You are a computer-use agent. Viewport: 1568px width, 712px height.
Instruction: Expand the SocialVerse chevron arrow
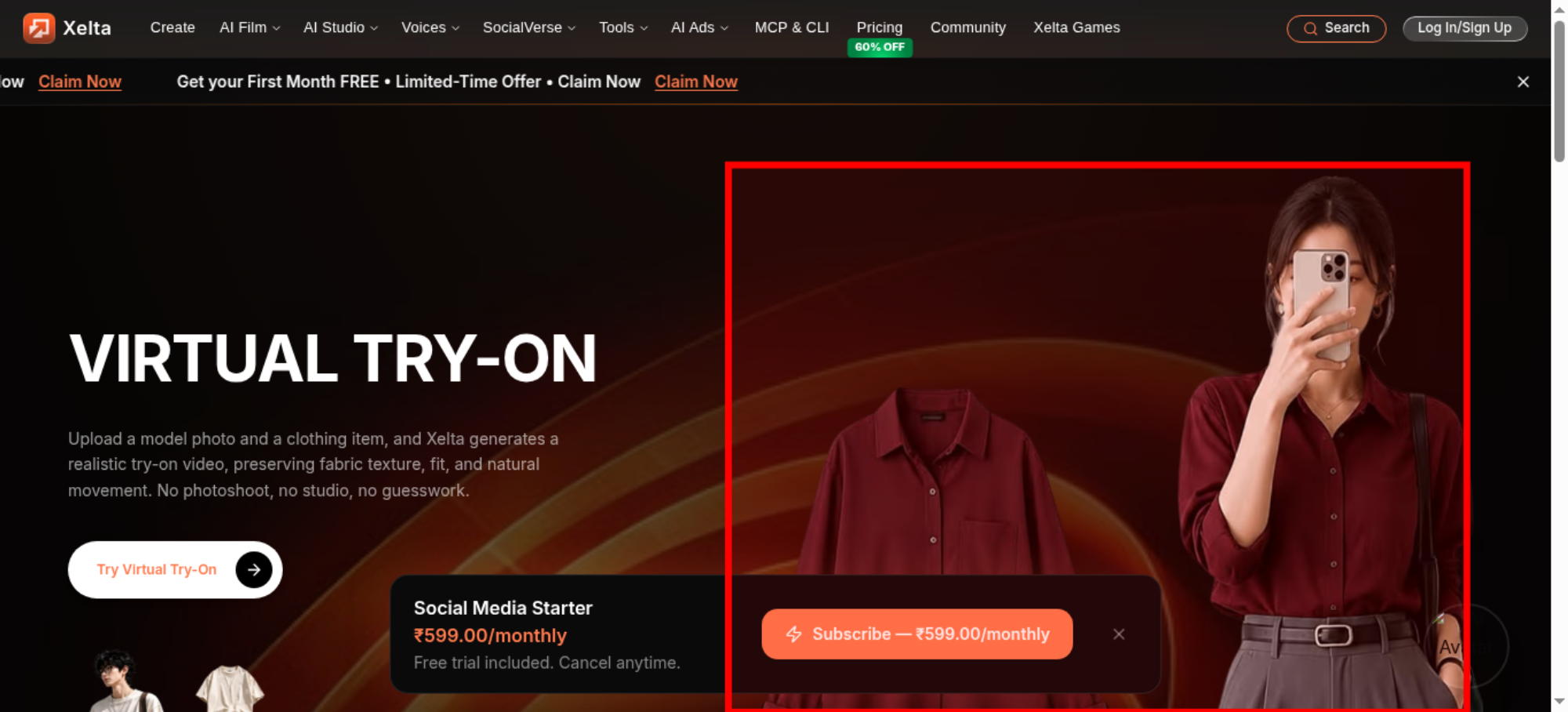coord(572,28)
